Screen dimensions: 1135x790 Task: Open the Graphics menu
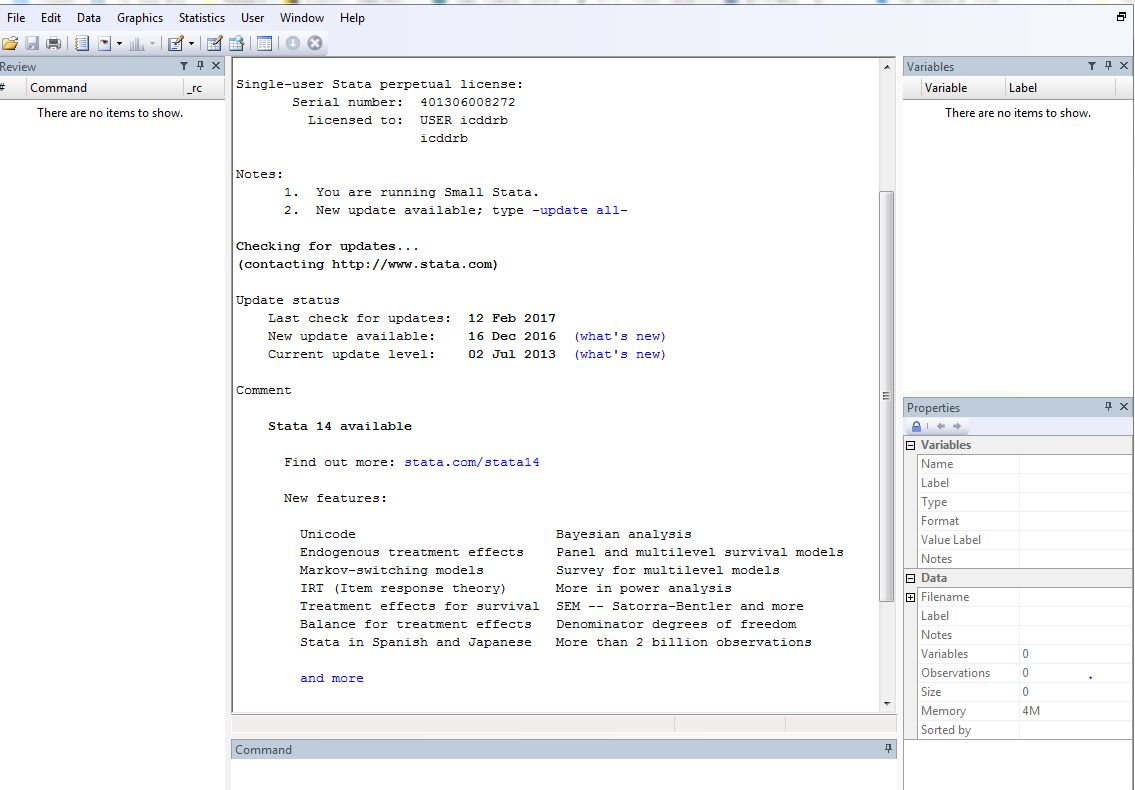coord(139,17)
